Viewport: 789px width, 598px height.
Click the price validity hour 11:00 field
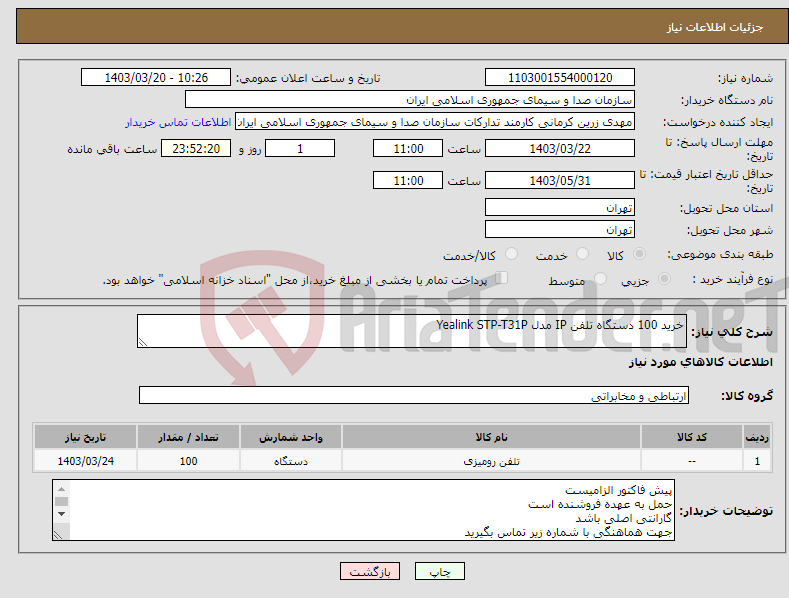[x=408, y=180]
